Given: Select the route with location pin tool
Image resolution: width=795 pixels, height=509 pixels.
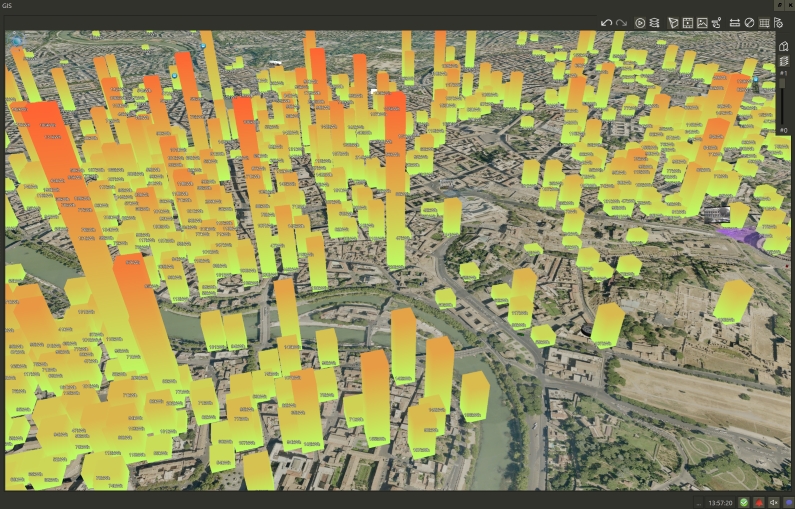Looking at the screenshot, I should click(x=717, y=23).
